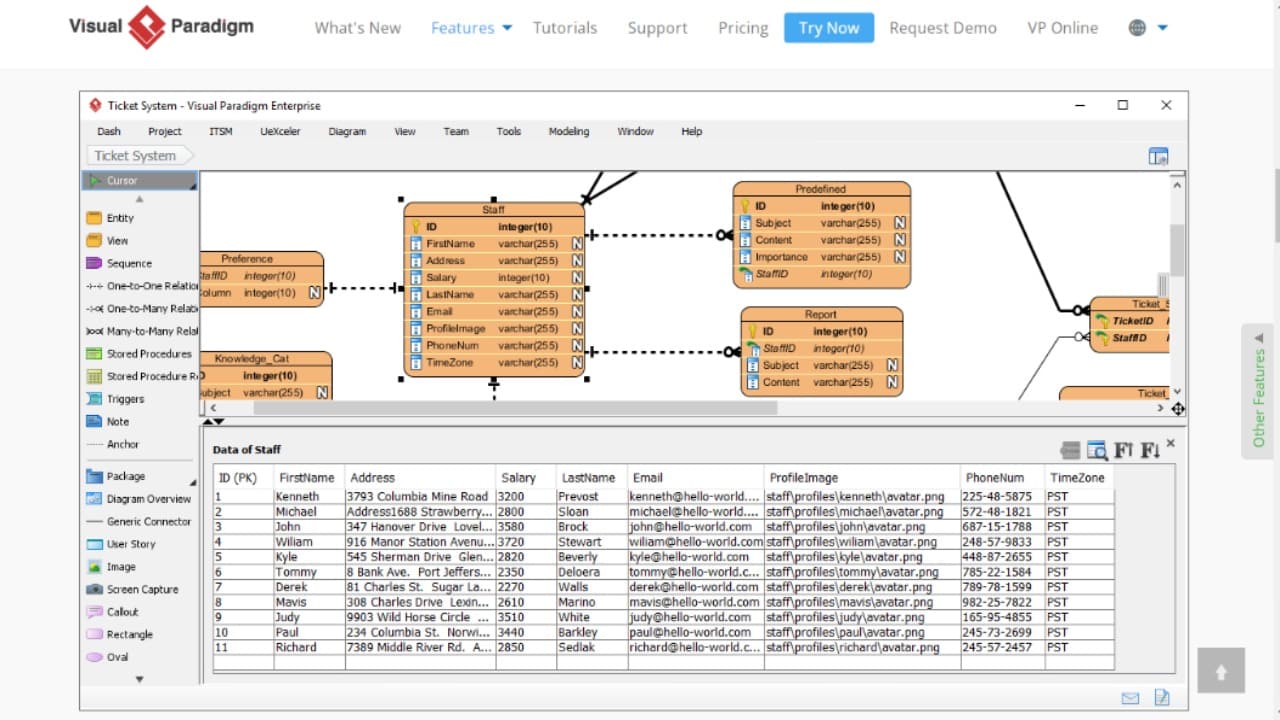Select the Package tool
This screenshot has height=720, width=1280.
click(115, 477)
